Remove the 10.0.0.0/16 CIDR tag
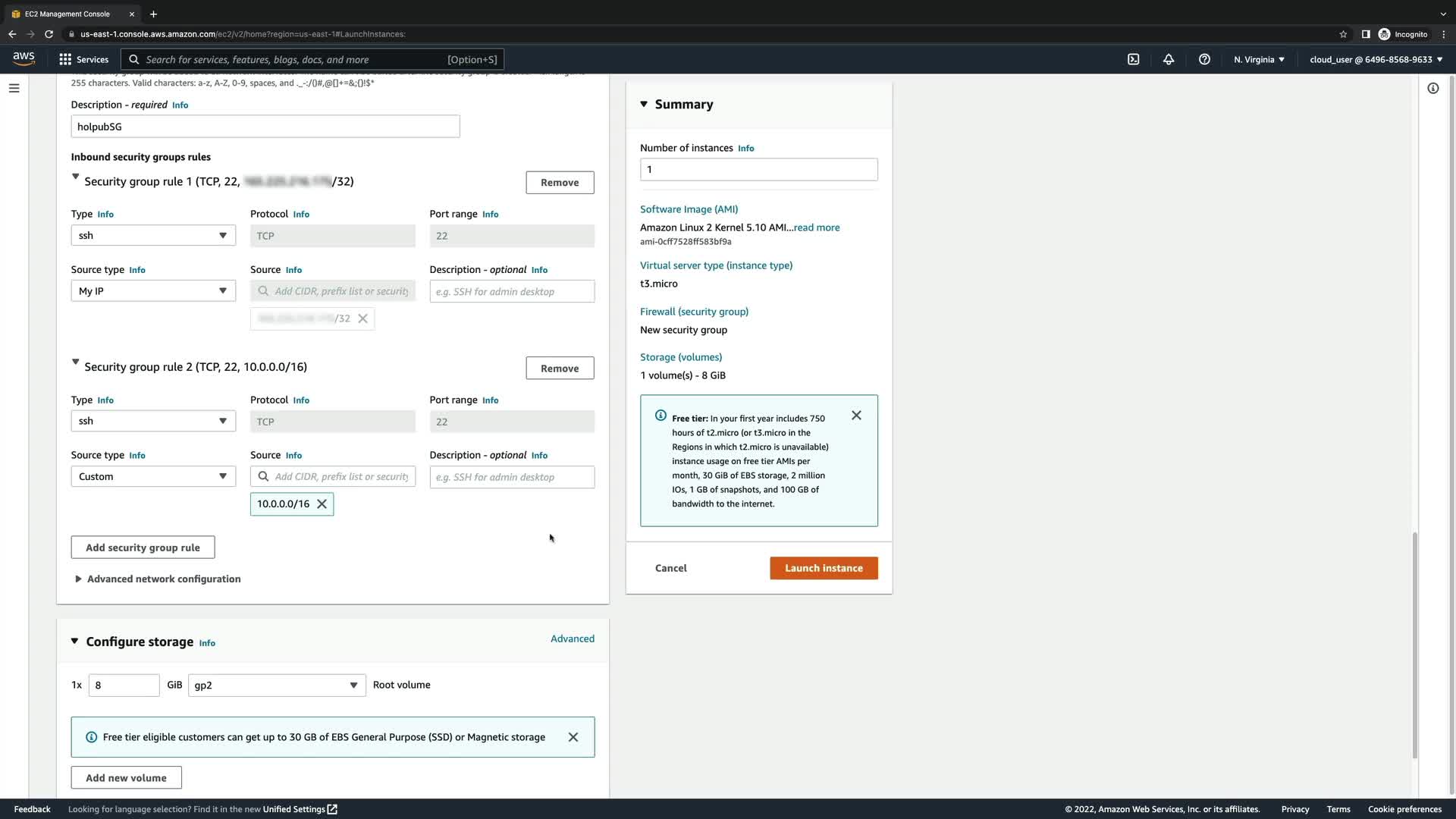The image size is (1456, 819). [x=322, y=504]
